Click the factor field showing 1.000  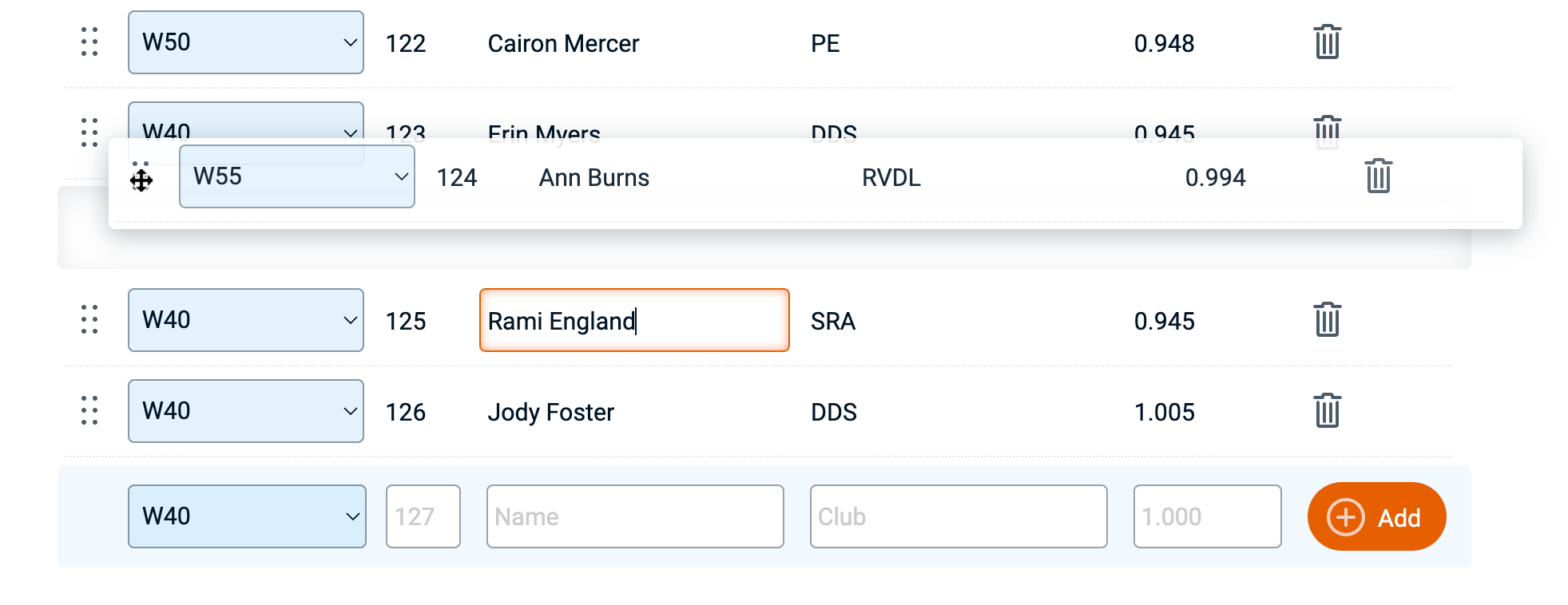[1206, 516]
